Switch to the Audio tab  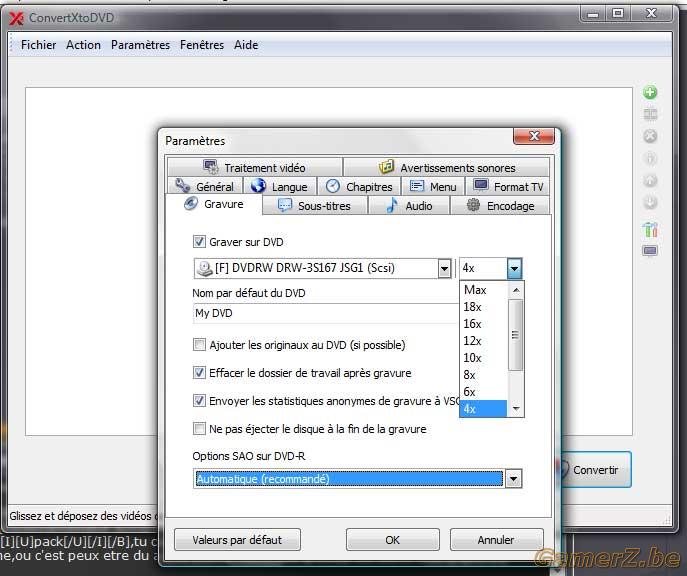coord(409,205)
